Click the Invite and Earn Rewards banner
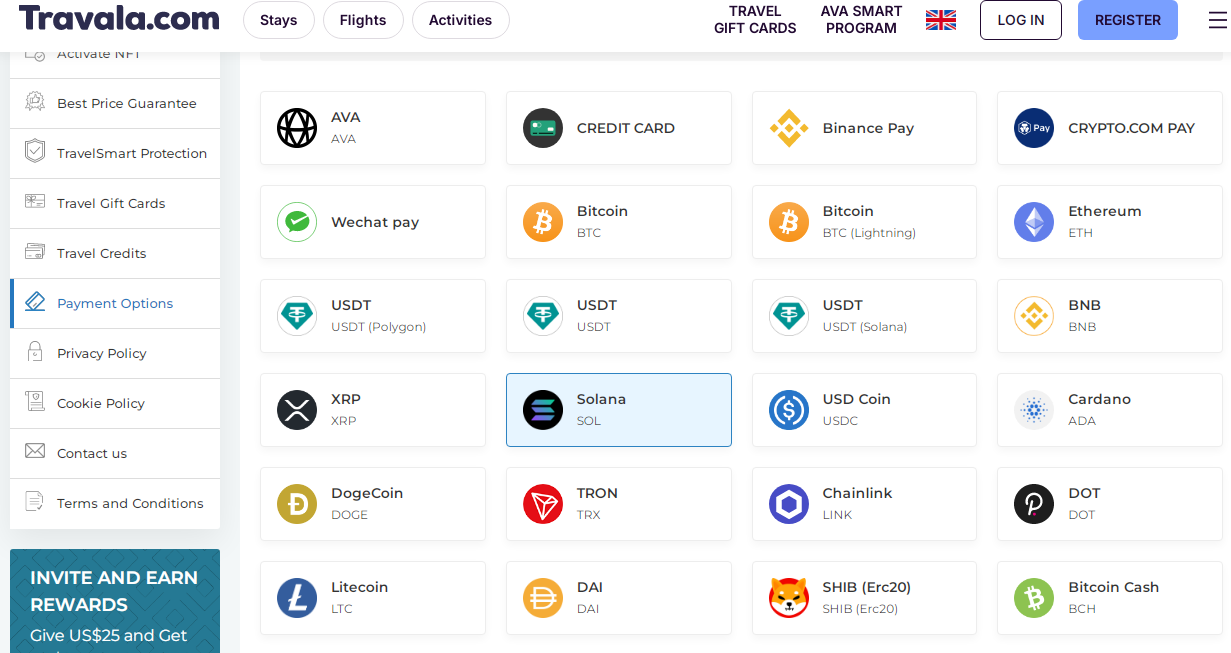Image resolution: width=1231 pixels, height=653 pixels. (x=115, y=601)
